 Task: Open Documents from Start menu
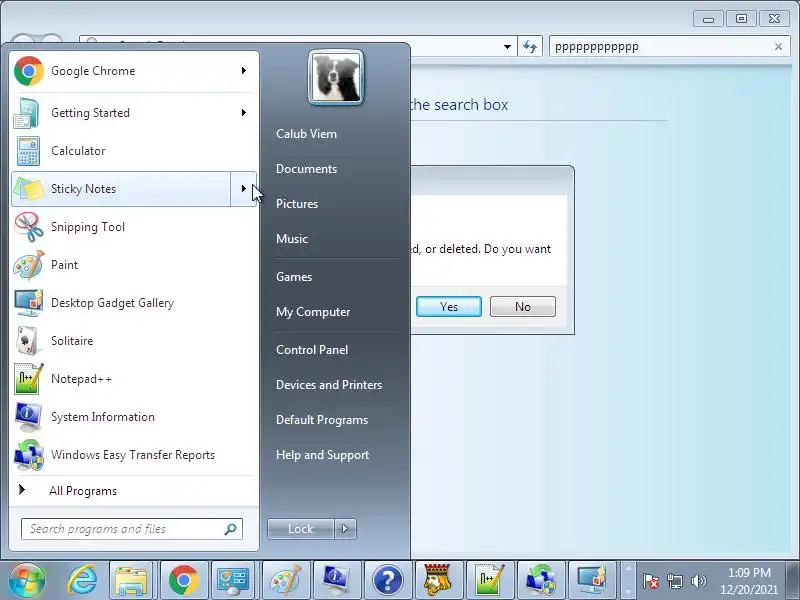(306, 169)
